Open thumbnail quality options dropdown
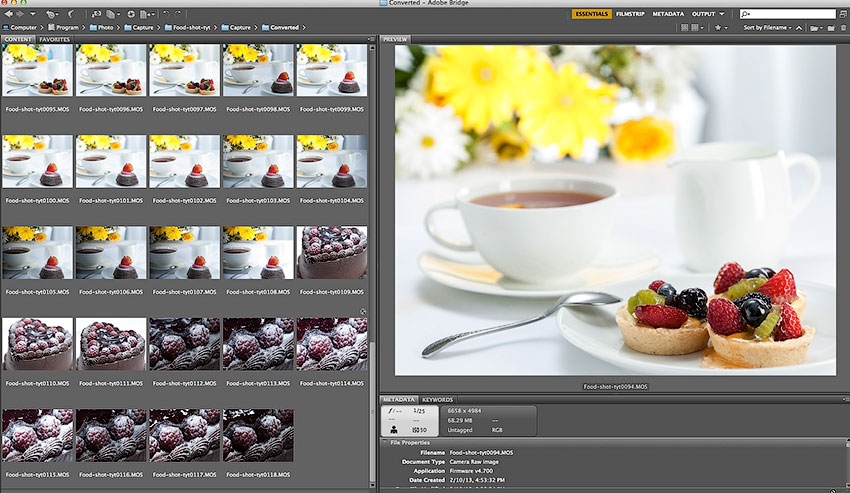This screenshot has width=850, height=493. (x=697, y=27)
